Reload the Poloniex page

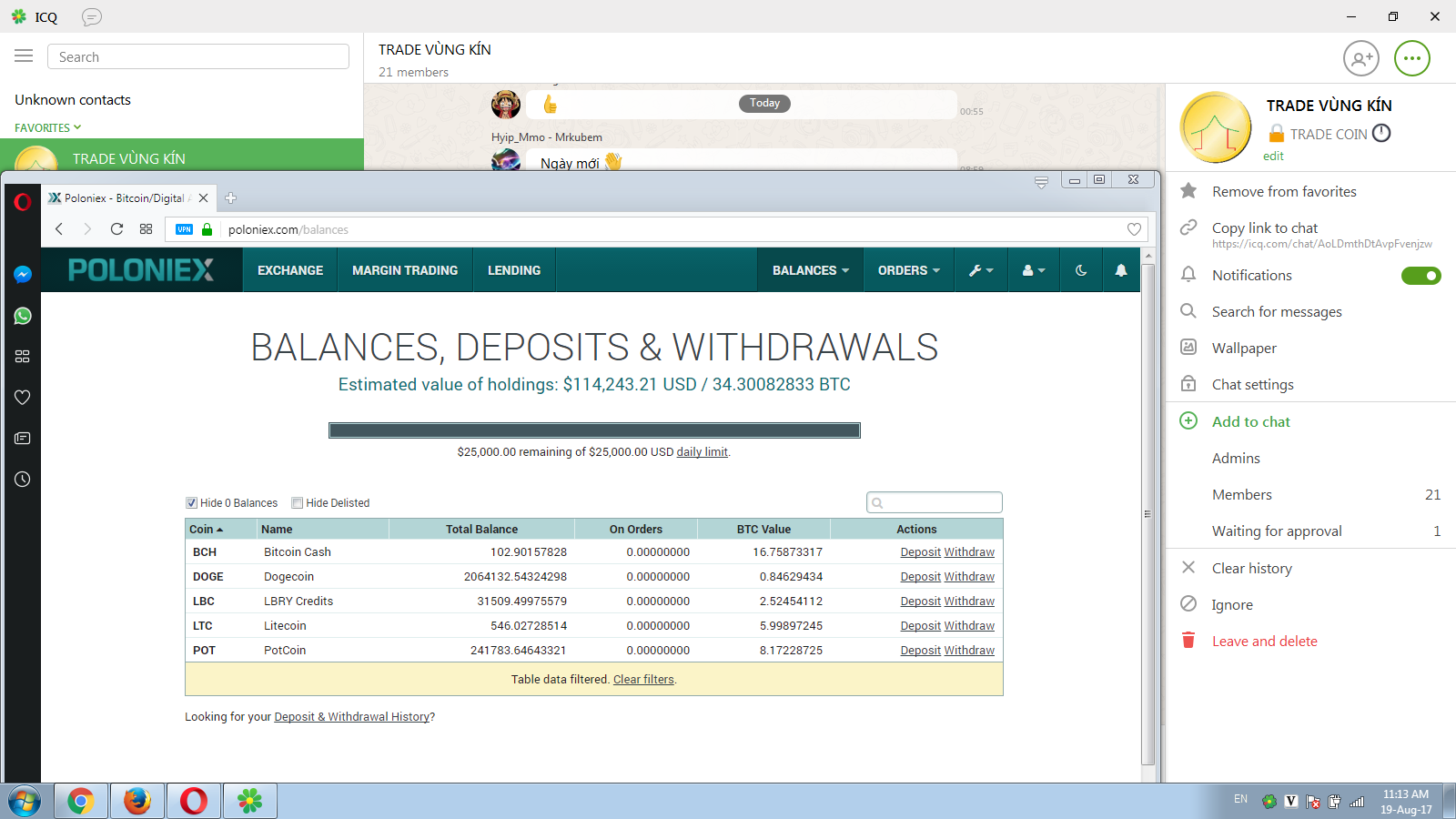(116, 229)
